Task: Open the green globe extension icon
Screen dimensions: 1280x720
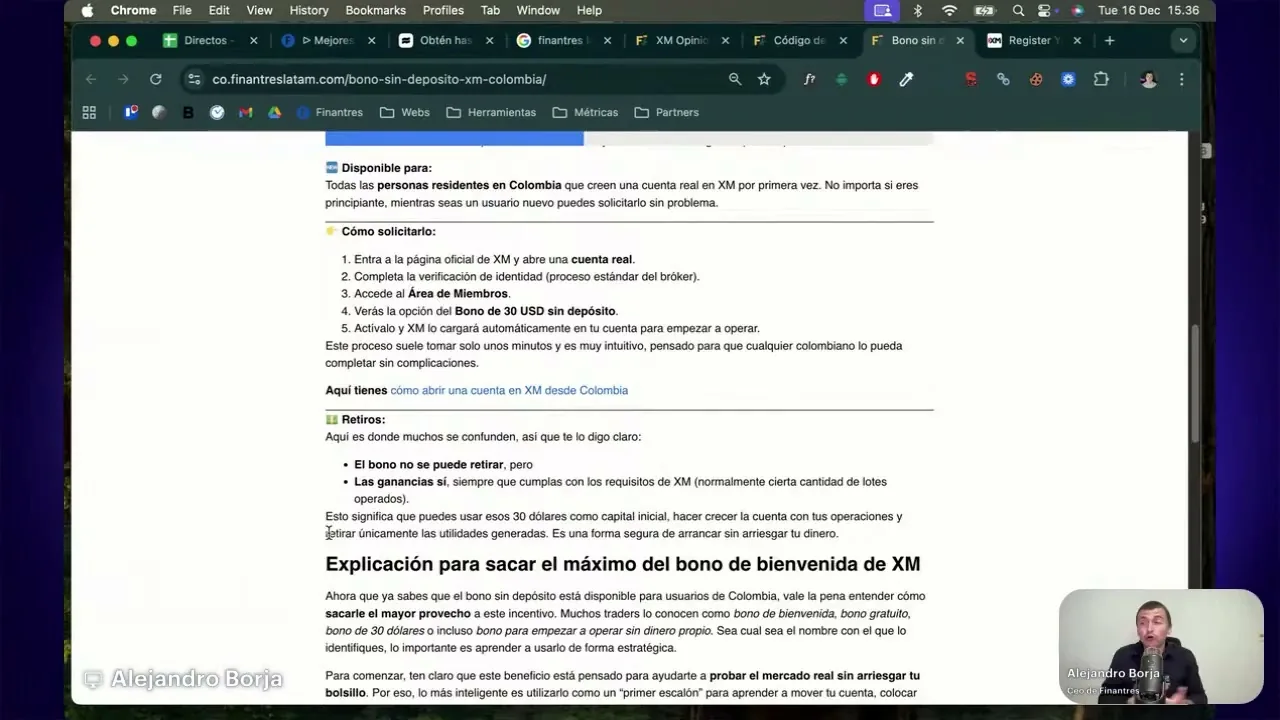Action: 841,79
